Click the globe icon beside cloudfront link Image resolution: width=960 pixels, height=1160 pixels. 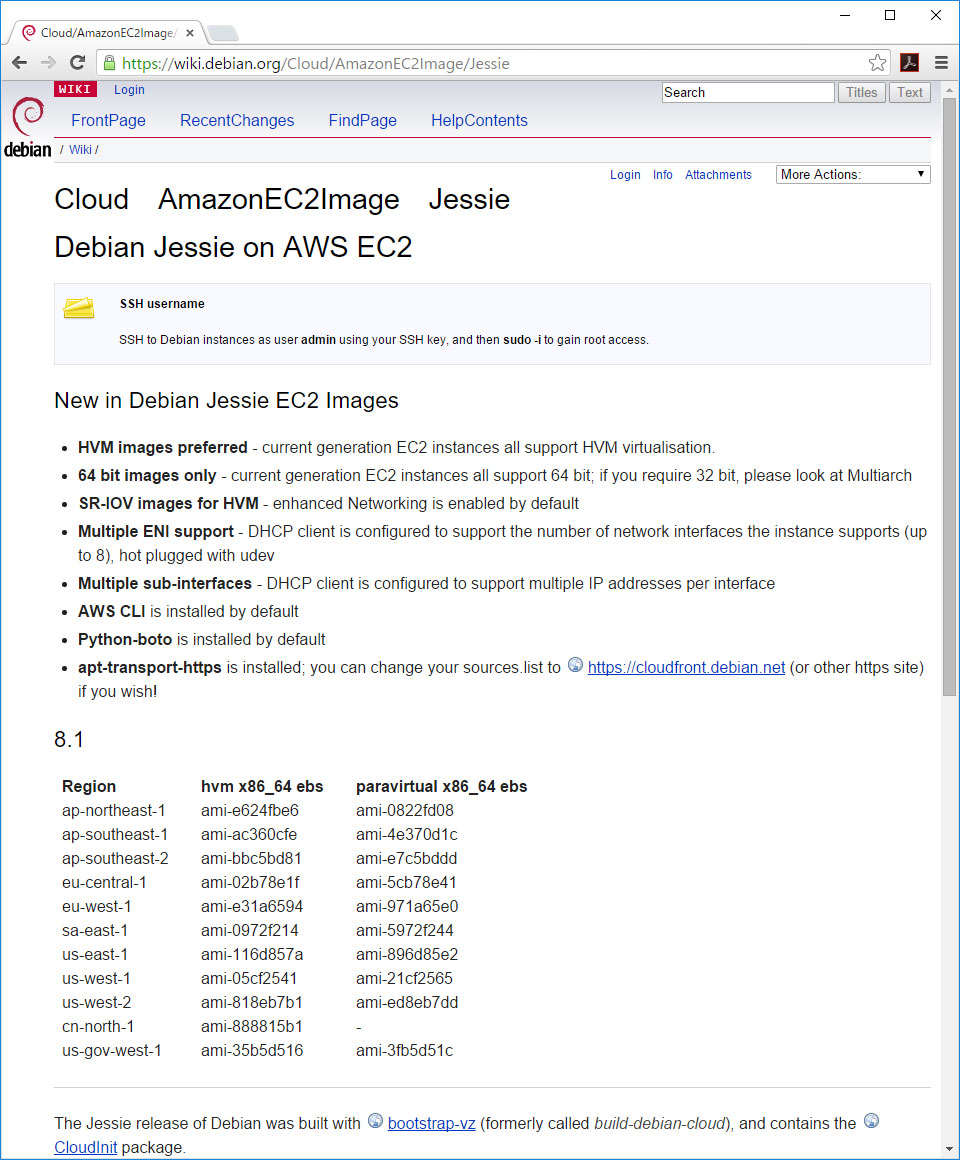coord(575,665)
